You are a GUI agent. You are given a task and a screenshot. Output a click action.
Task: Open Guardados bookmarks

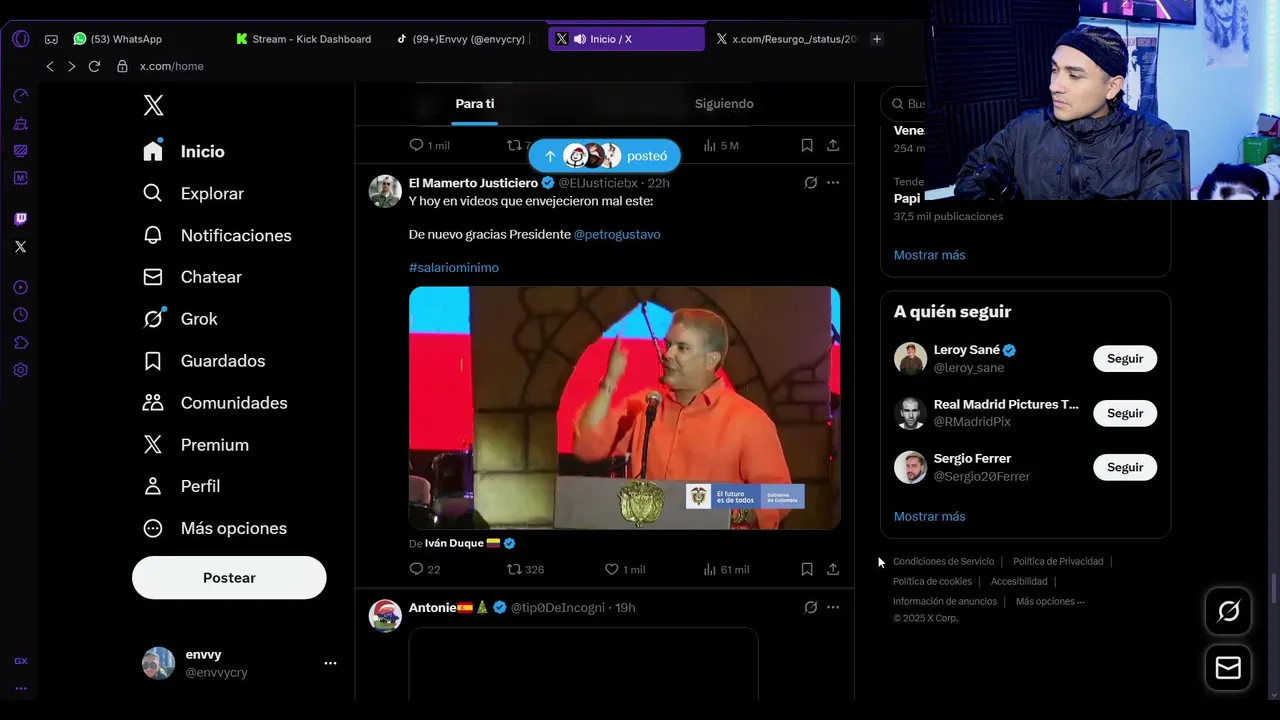[x=204, y=361]
